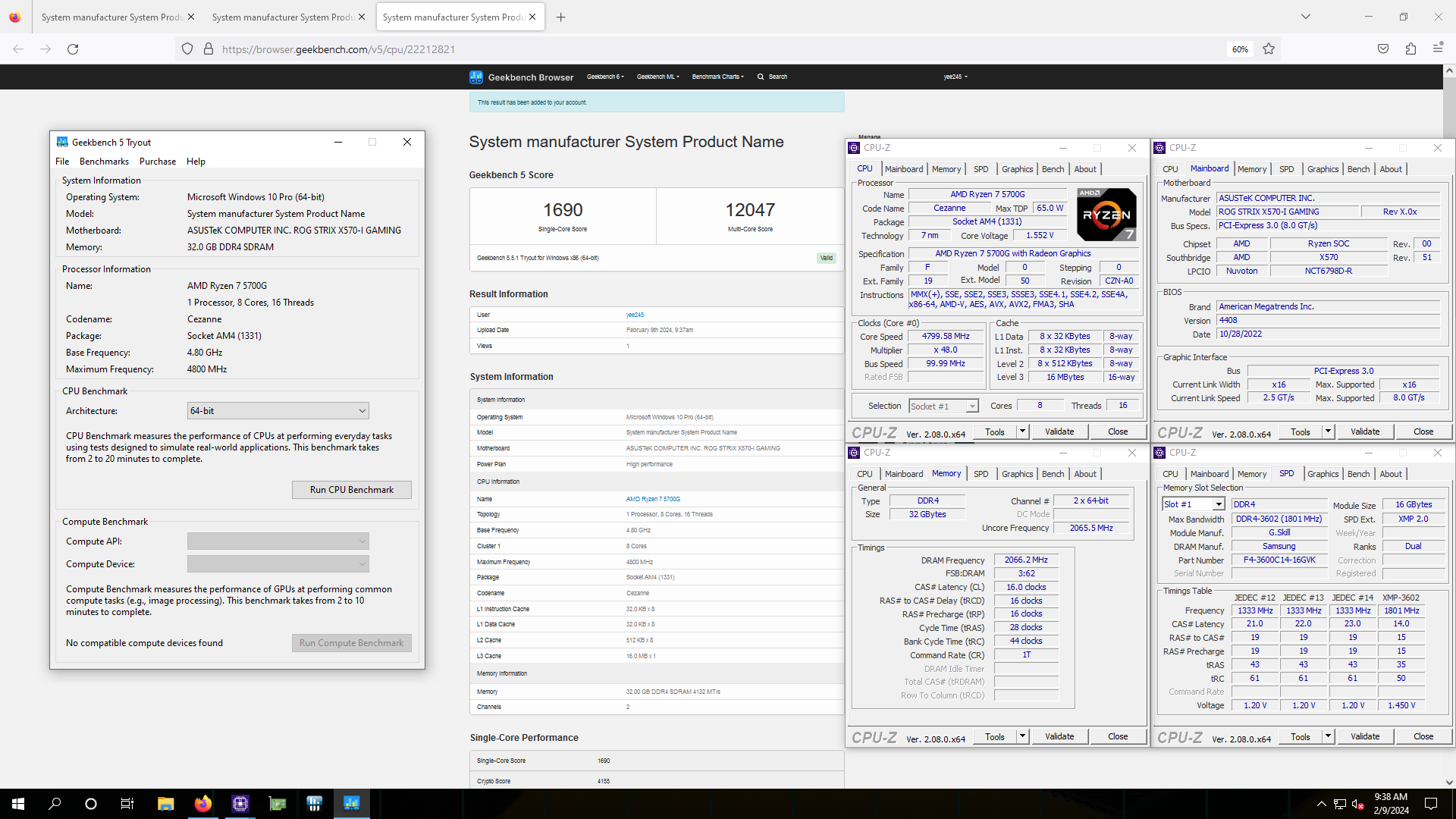Click Geekbench Browser logo in site header
Screen dimensions: 1456x819
(x=522, y=77)
